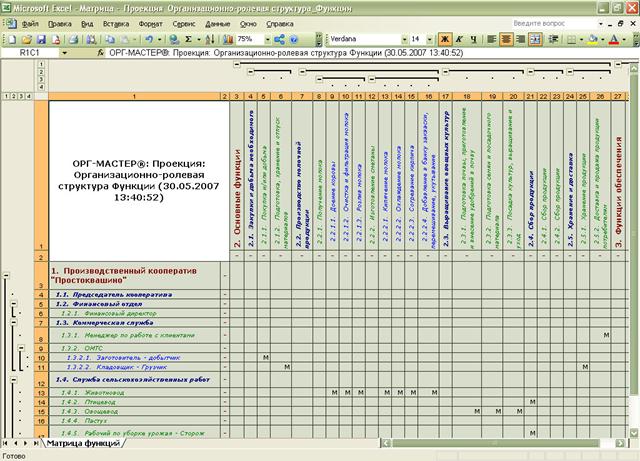This screenshot has width=640, height=461.
Task: Toggle Center alignment
Action: click(506, 39)
